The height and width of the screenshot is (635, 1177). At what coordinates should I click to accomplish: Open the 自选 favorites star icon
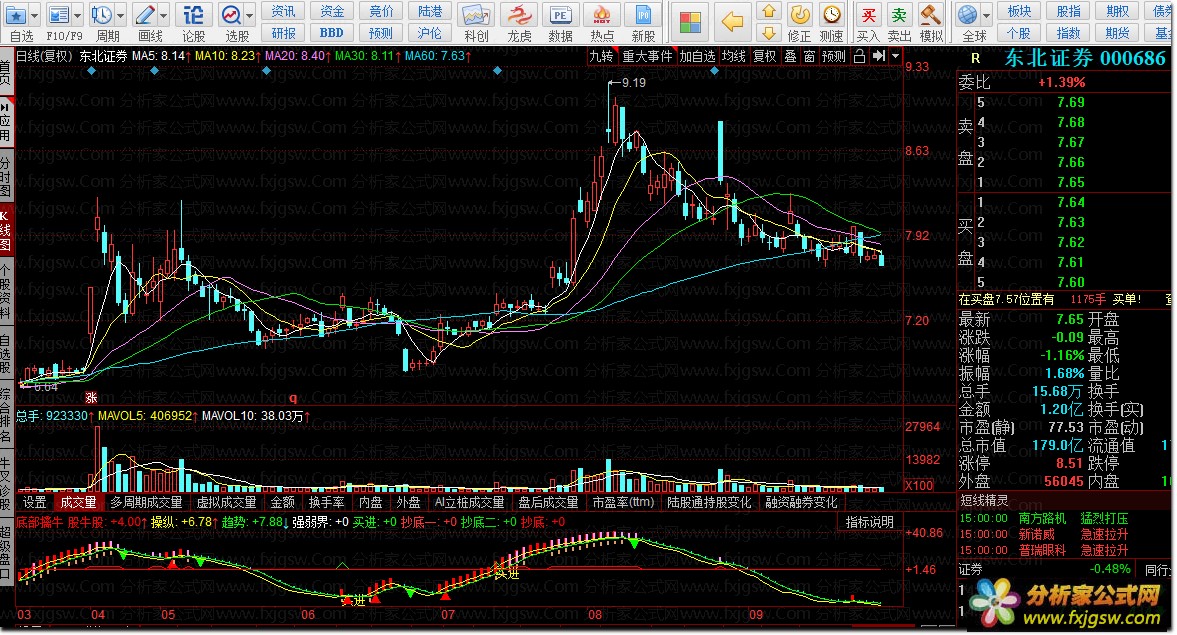pos(15,14)
